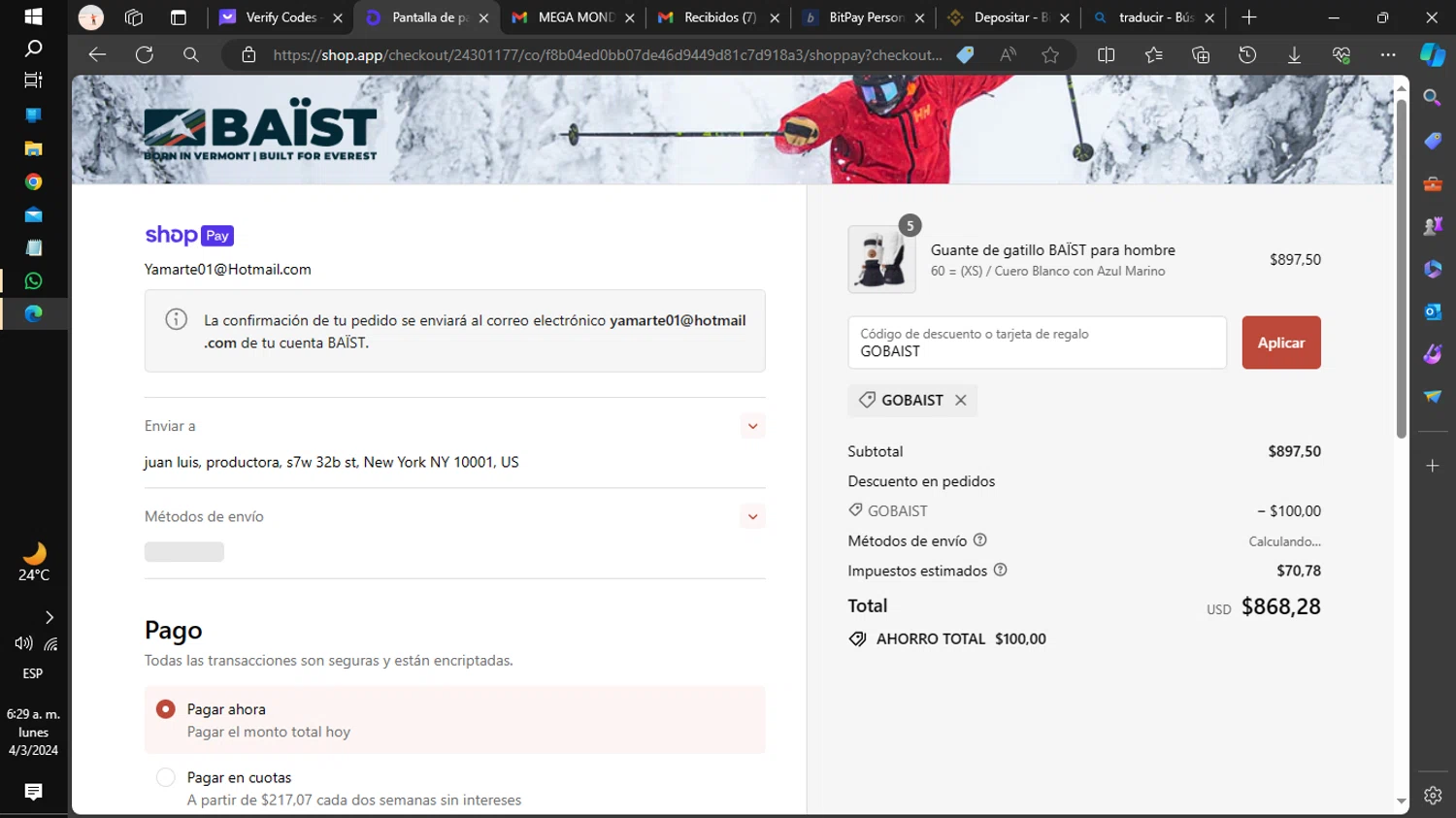Close the Pantalla de pago tab
This screenshot has width=1456, height=818.
point(483,17)
